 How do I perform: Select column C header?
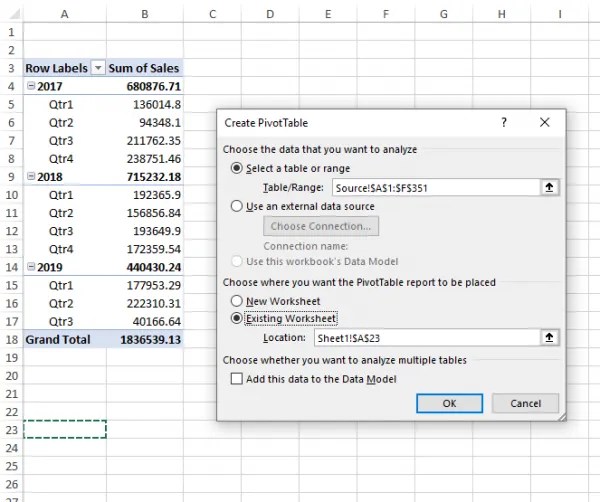click(212, 14)
